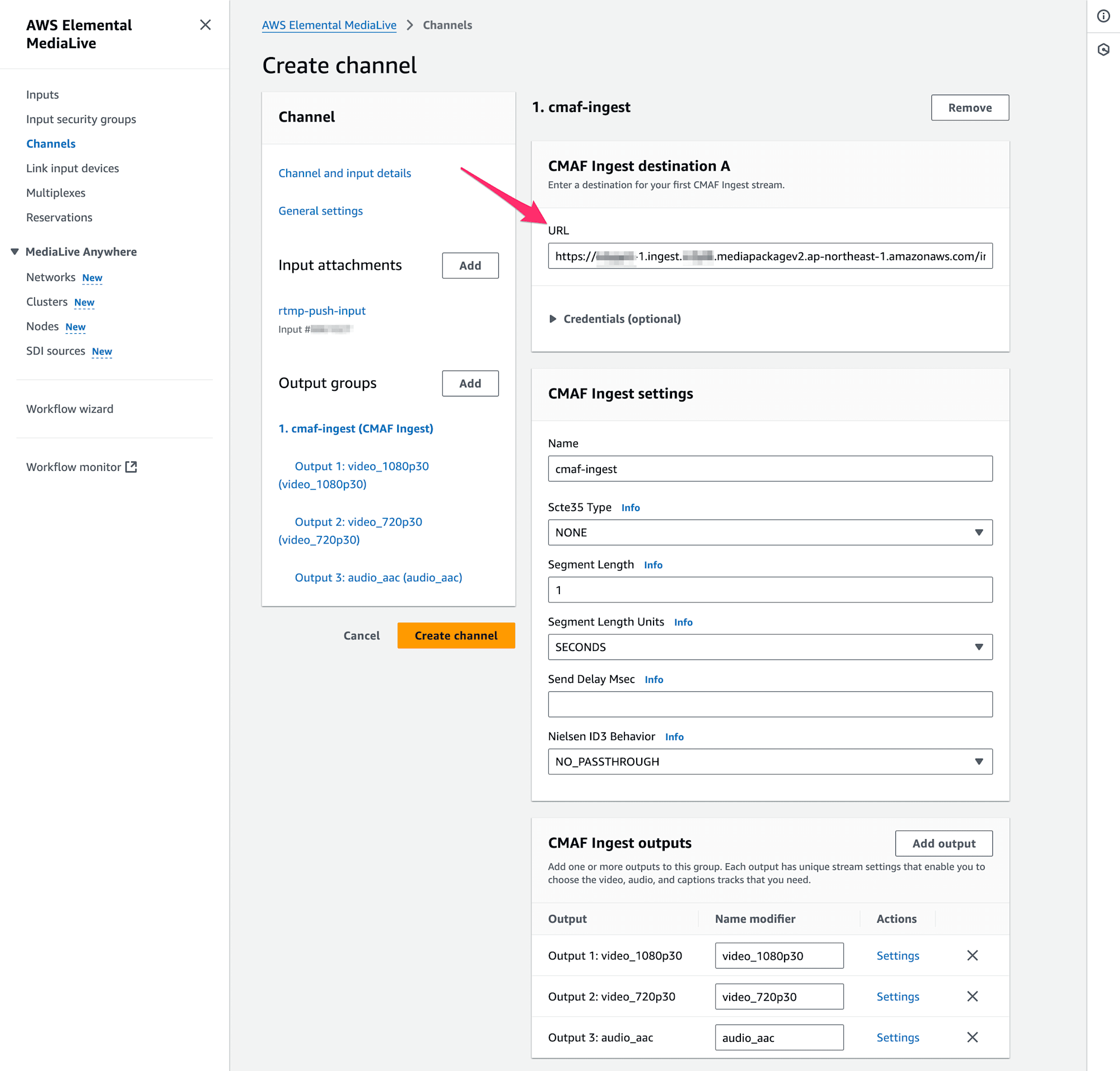
Task: Click the New badge beside Networks
Action: (92, 278)
